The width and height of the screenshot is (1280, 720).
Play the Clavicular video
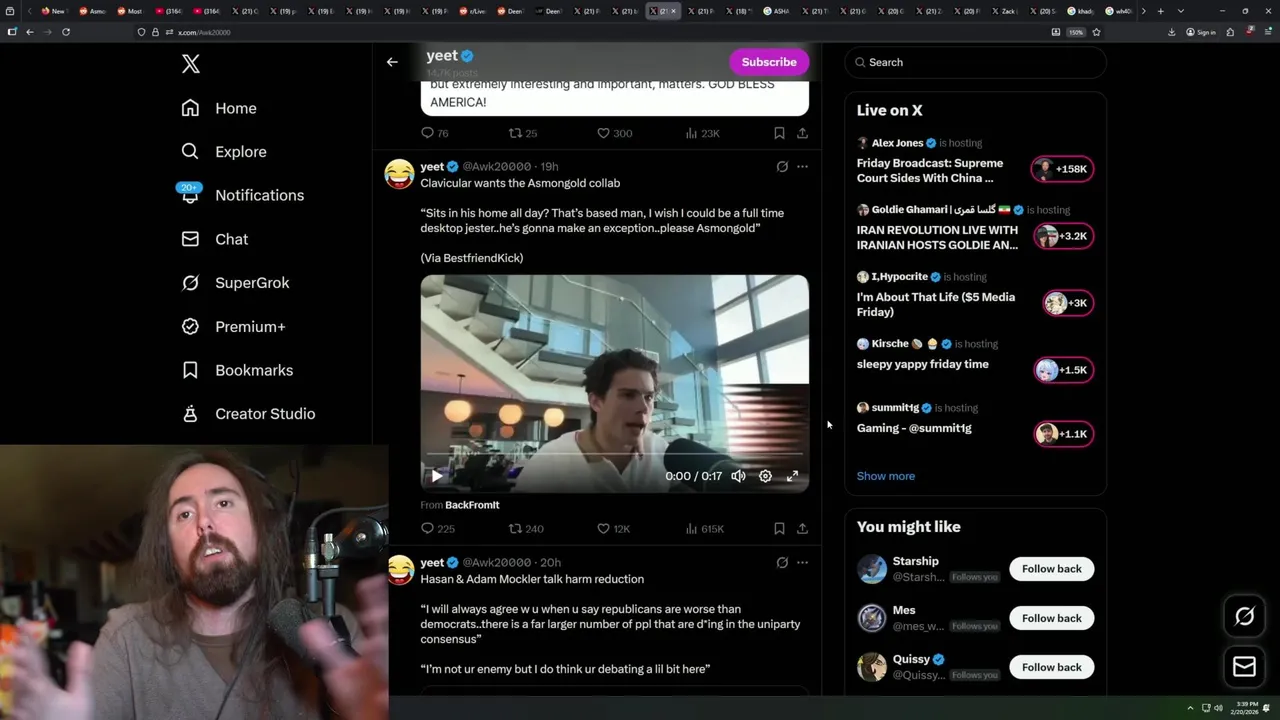coord(437,476)
